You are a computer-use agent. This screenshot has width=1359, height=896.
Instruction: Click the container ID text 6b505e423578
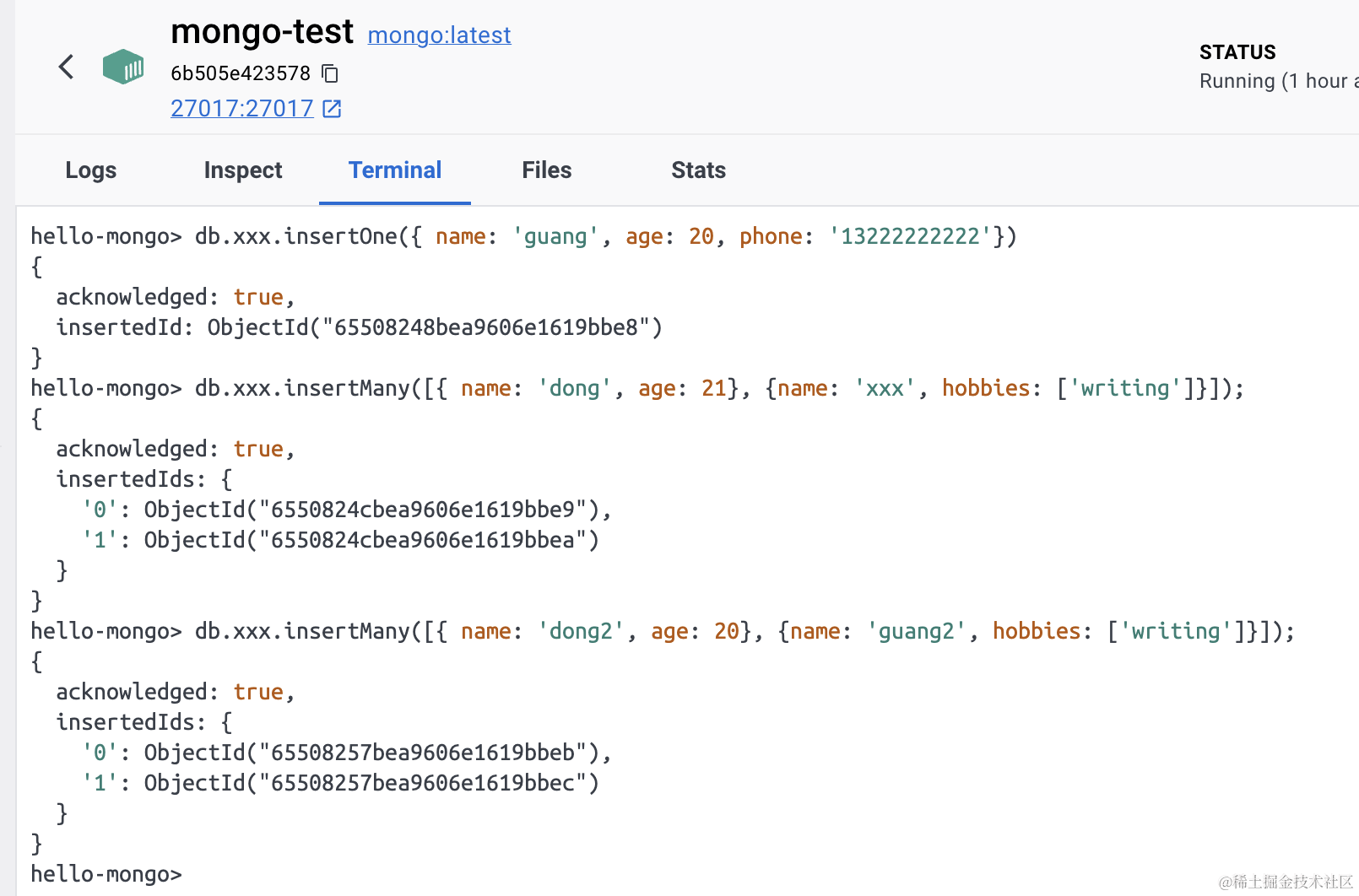pyautogui.click(x=241, y=74)
